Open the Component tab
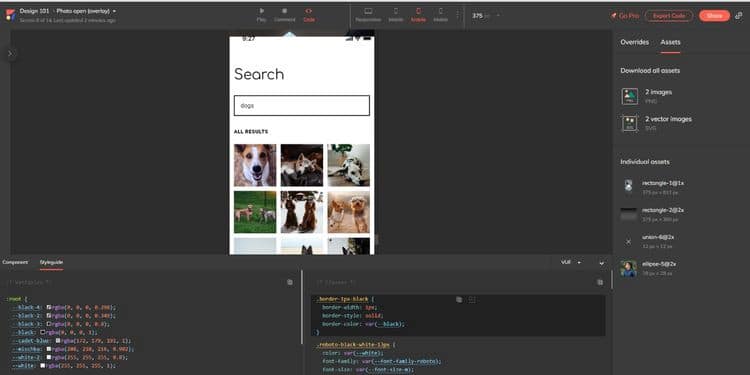This screenshot has width=750, height=375. tap(15, 262)
